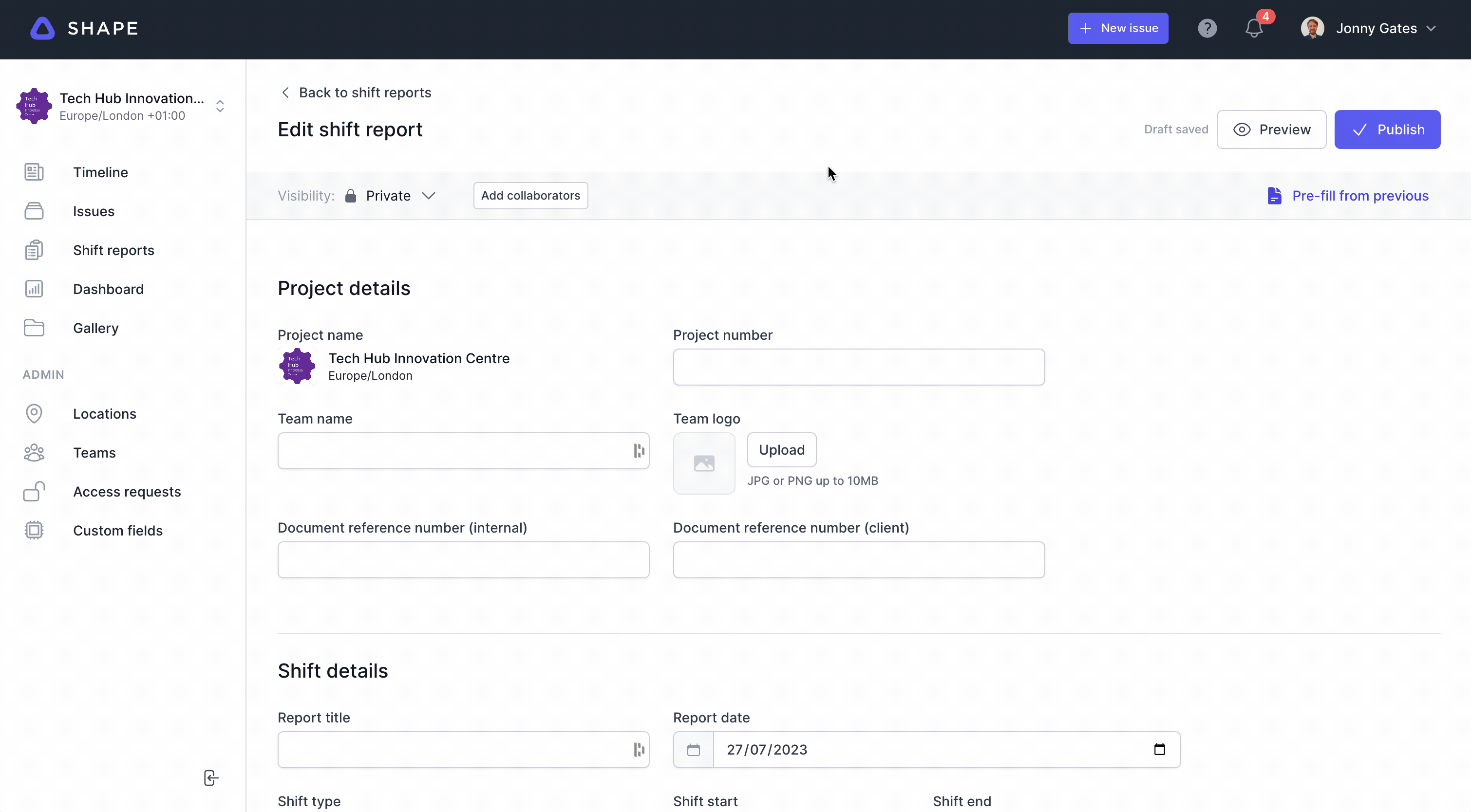Click 'Tech Hub Innovation Centre' project name text
This screenshot has width=1471, height=812.
click(418, 358)
